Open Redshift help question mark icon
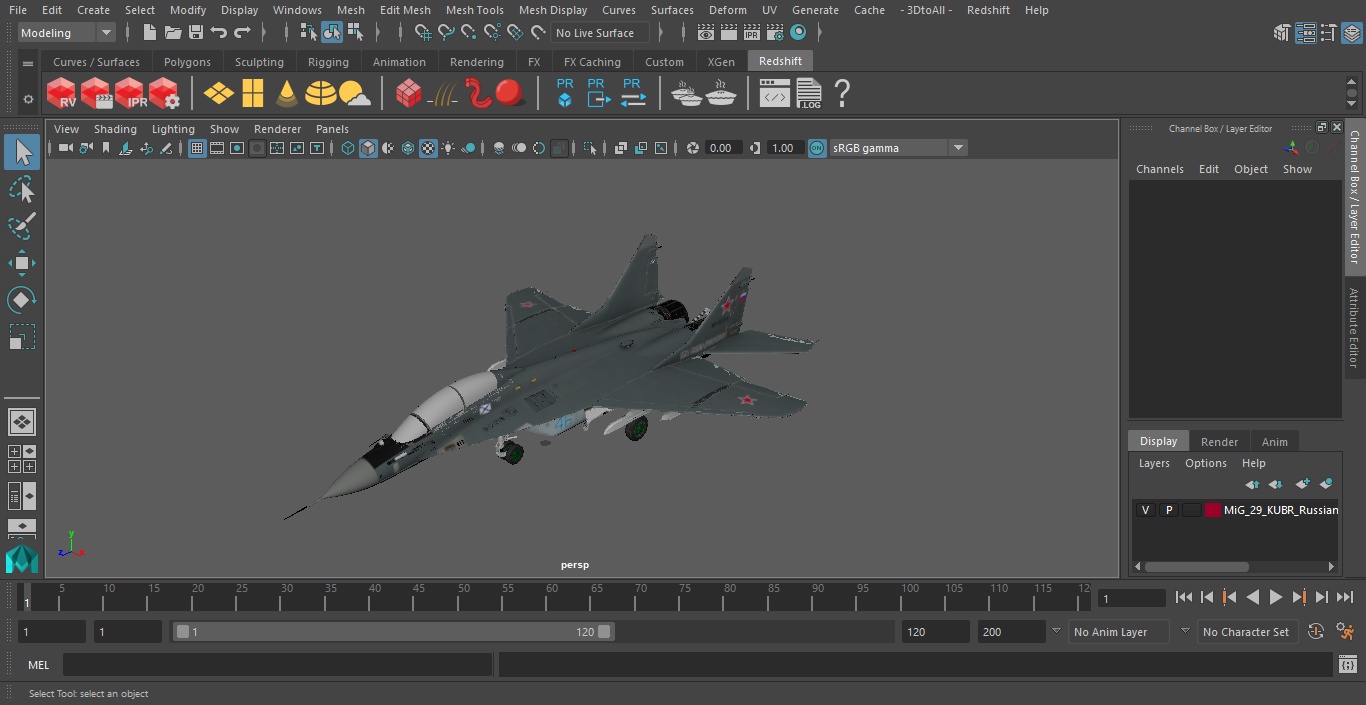This screenshot has width=1366, height=705. click(x=842, y=94)
